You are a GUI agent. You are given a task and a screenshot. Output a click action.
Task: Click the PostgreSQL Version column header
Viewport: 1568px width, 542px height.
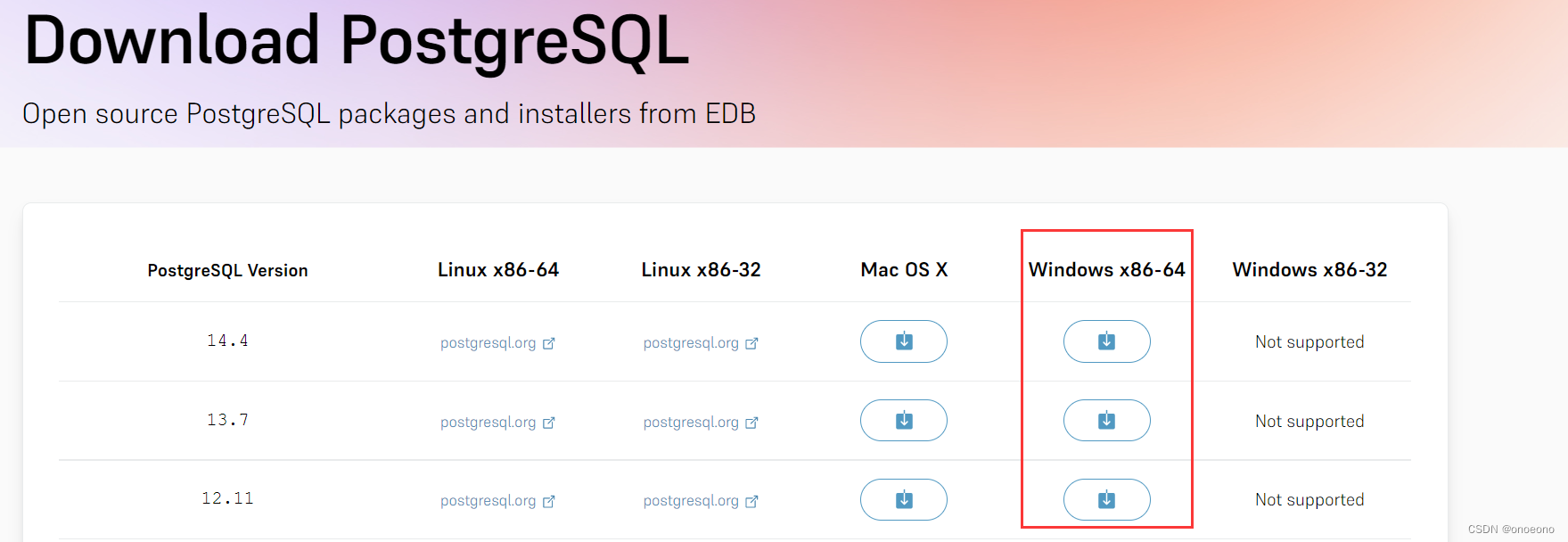pyautogui.click(x=227, y=271)
